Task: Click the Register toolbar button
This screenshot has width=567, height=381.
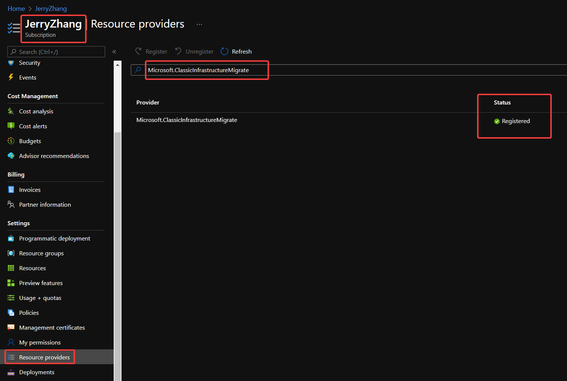Action: tap(151, 52)
